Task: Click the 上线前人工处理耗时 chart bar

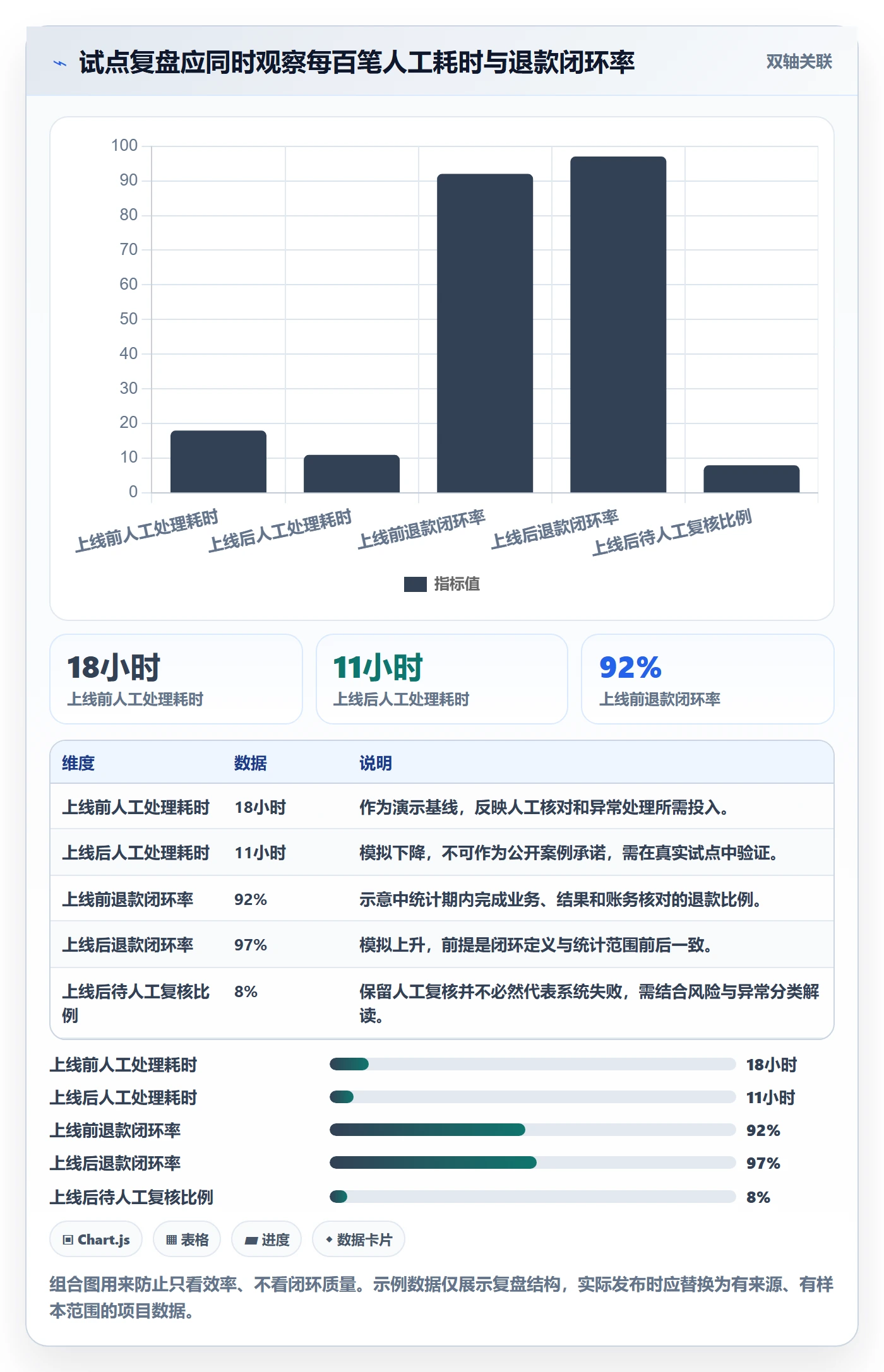Action: click(218, 461)
